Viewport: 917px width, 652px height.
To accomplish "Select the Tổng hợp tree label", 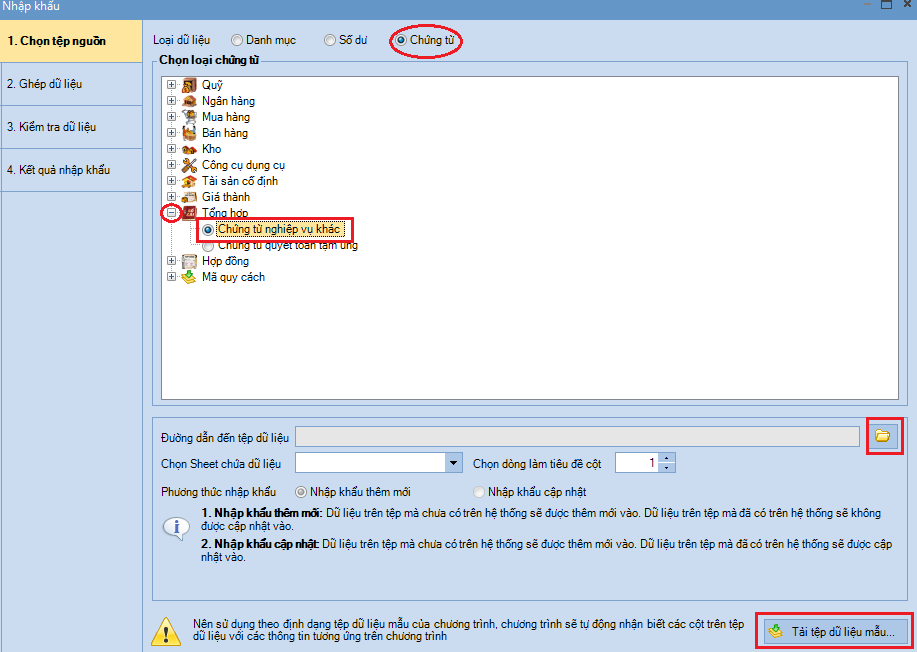I will [225, 213].
